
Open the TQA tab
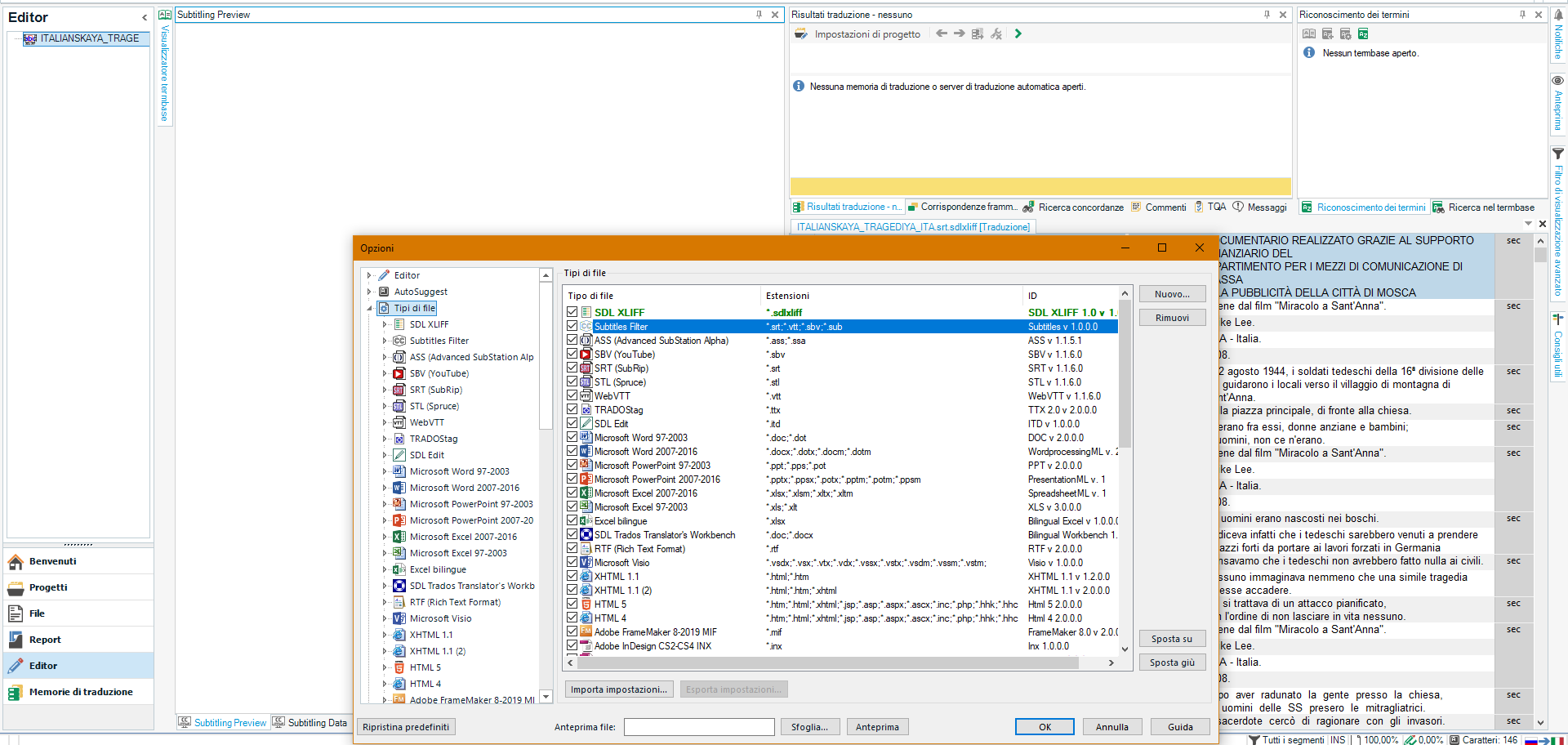1210,207
